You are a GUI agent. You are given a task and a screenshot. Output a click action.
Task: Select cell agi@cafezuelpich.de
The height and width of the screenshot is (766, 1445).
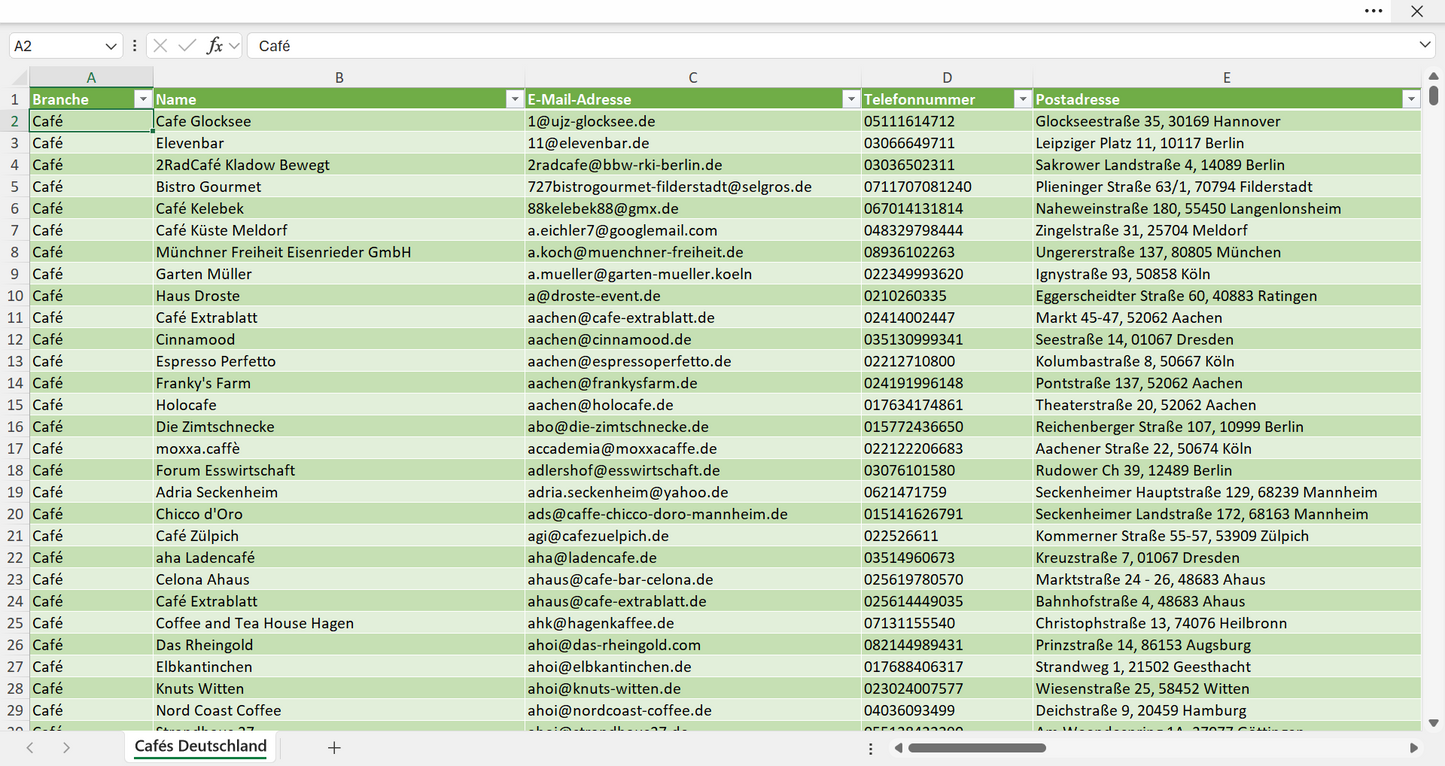pos(693,536)
